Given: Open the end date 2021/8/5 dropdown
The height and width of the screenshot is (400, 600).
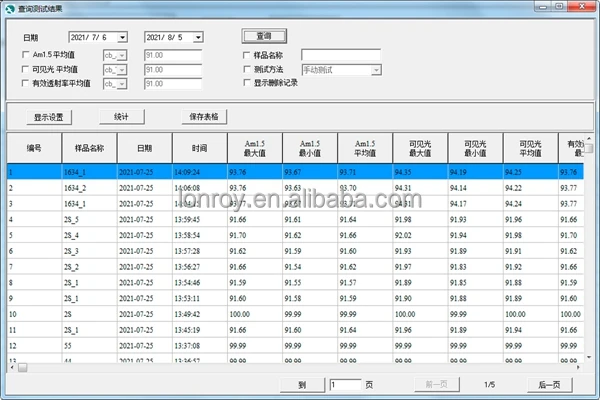Looking at the screenshot, I should (199, 37).
